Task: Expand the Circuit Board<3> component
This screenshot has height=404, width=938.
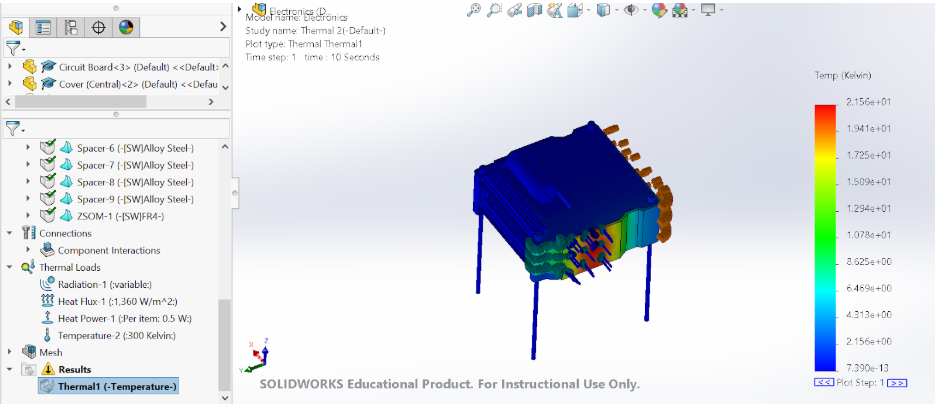Action: [10, 66]
